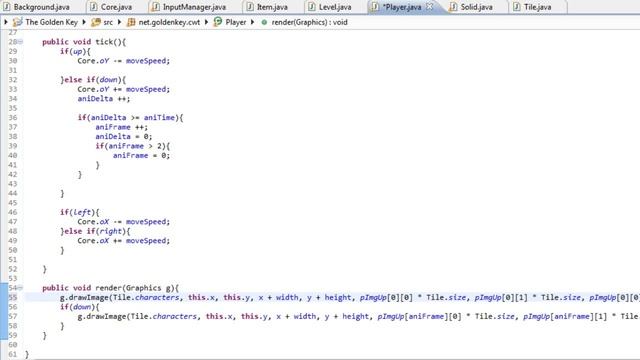640x360 pixels.
Task: Click 'Core.oY += moveSpeed;' on line 33
Action: point(124,89)
